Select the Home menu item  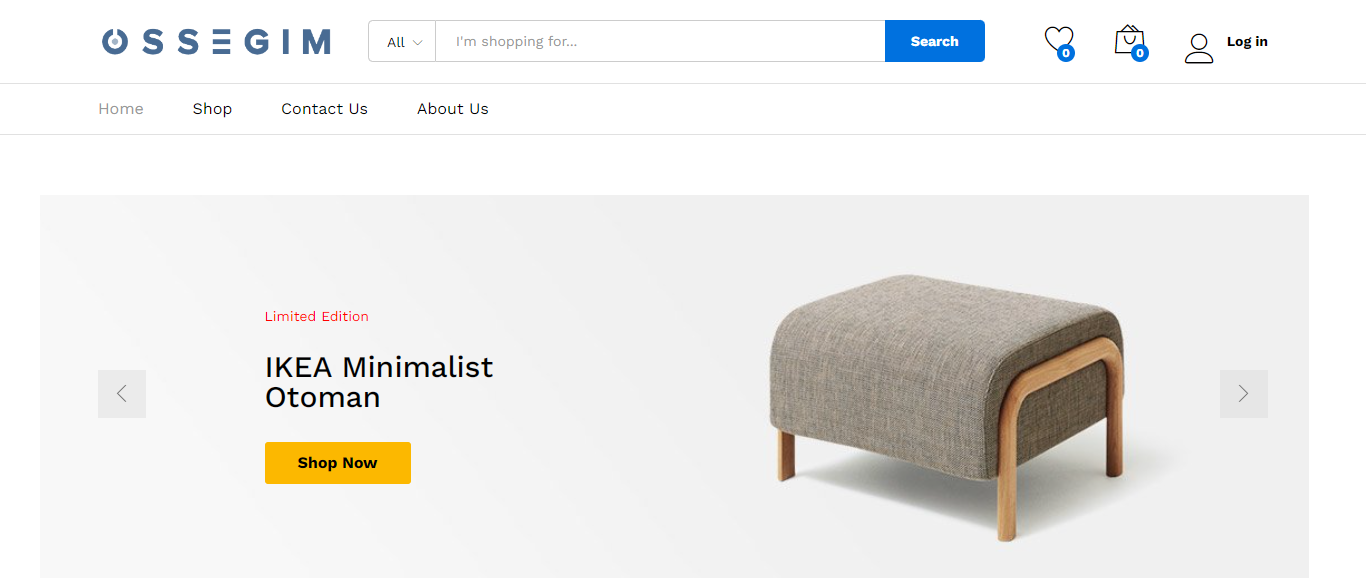[x=121, y=109]
